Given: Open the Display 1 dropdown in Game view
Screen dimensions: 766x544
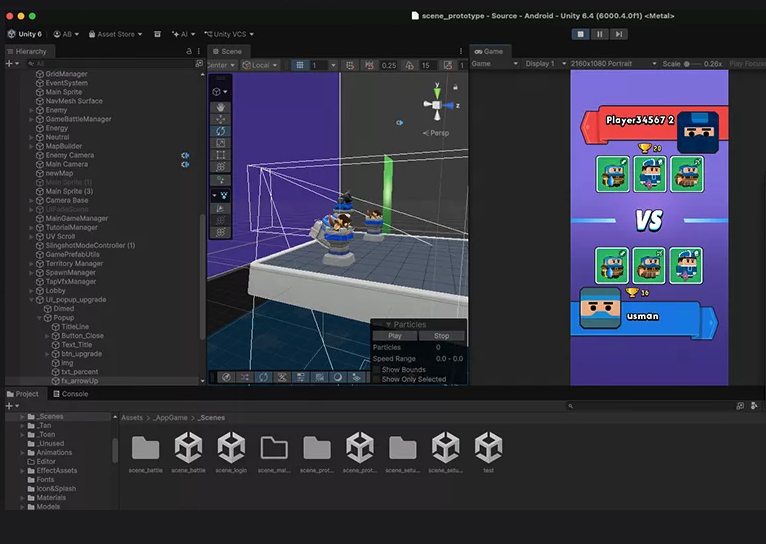Looking at the screenshot, I should (x=546, y=63).
